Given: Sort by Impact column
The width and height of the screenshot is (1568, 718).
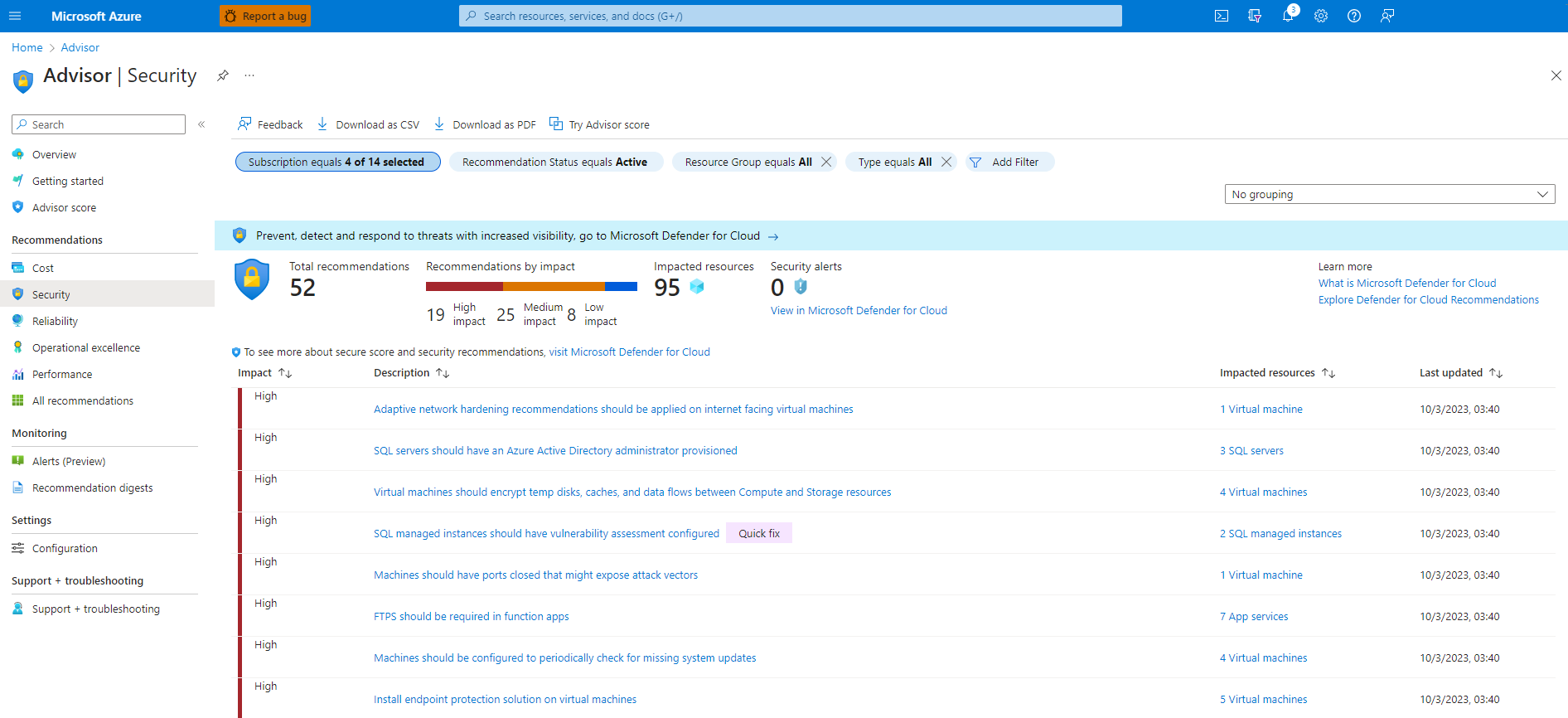Looking at the screenshot, I should pyautogui.click(x=264, y=373).
